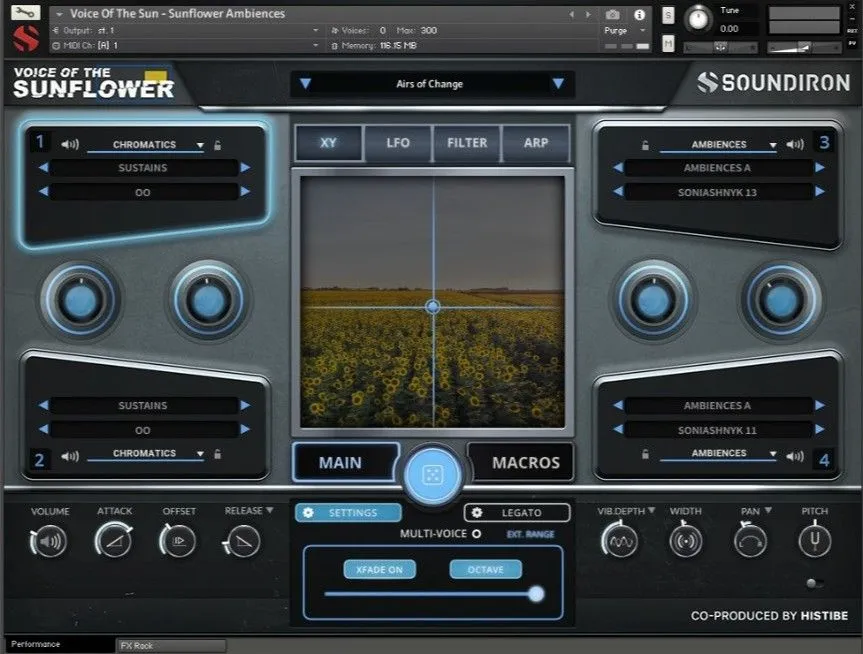
Task: Switch to the XY tab
Action: tap(329, 143)
